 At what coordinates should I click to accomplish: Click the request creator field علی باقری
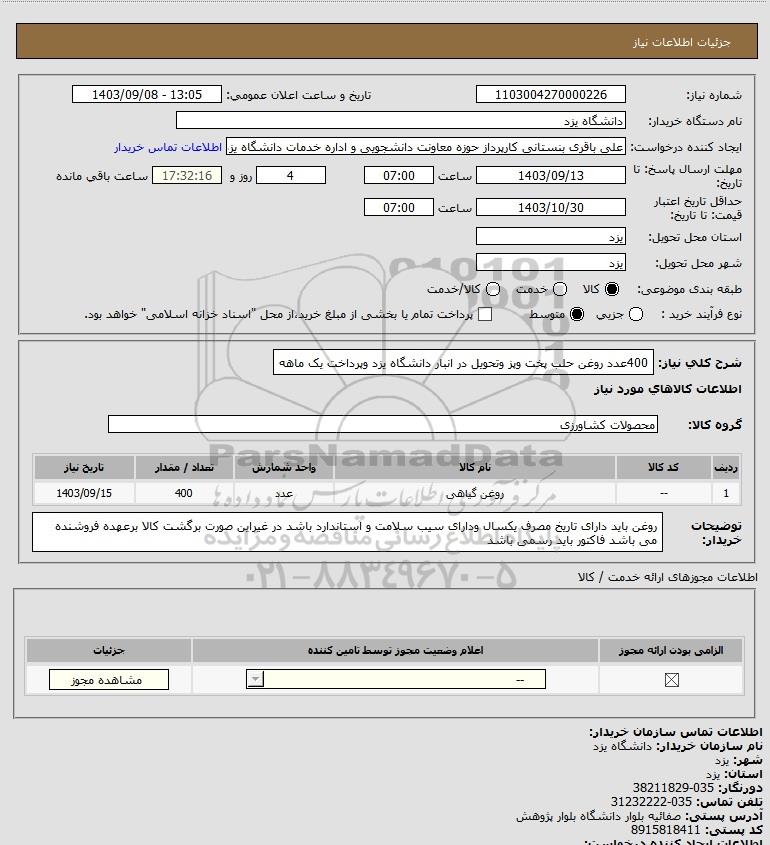426,147
